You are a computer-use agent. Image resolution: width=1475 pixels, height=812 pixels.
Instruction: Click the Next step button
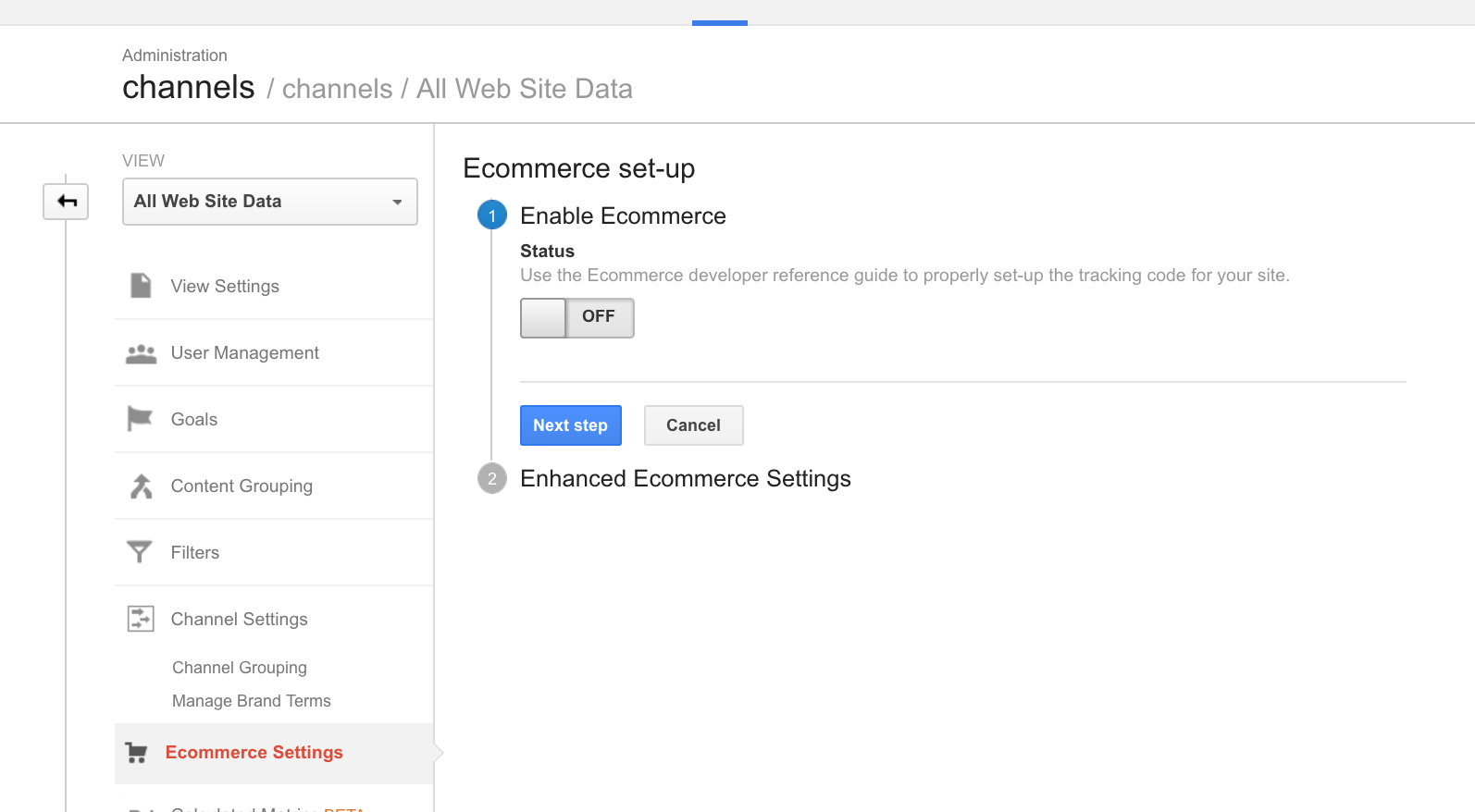point(571,425)
